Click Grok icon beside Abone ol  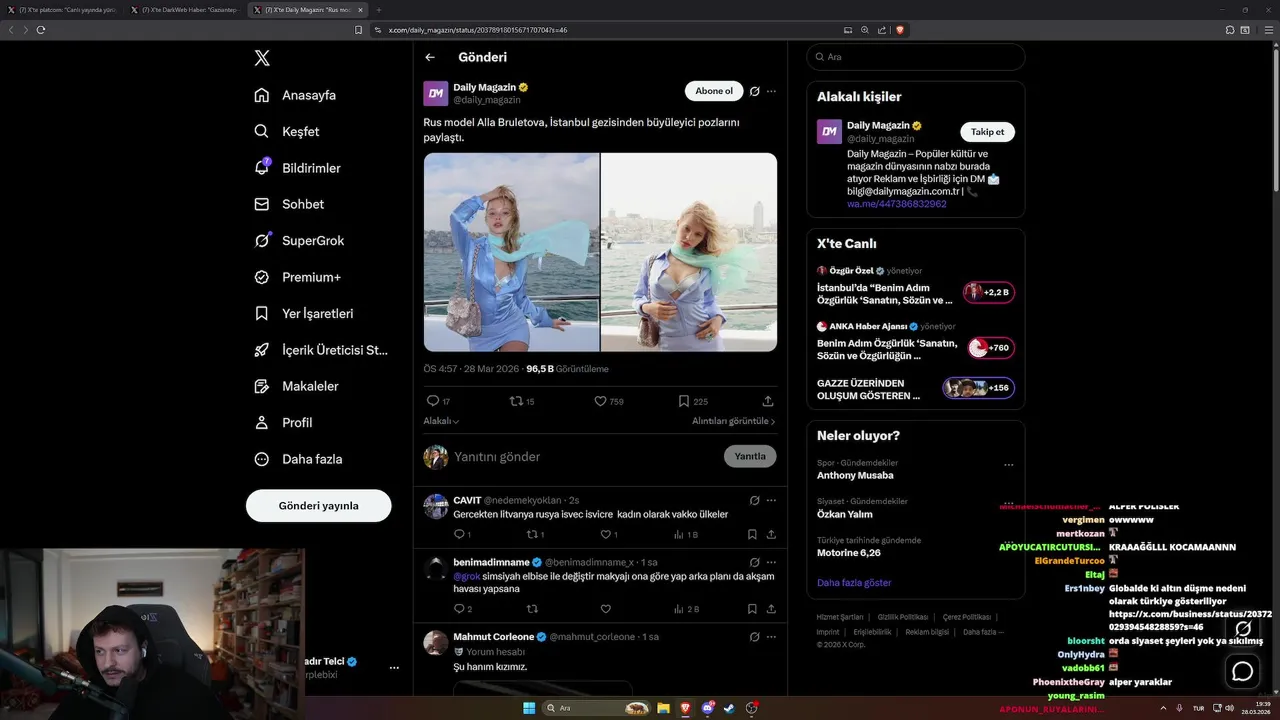[x=754, y=91]
